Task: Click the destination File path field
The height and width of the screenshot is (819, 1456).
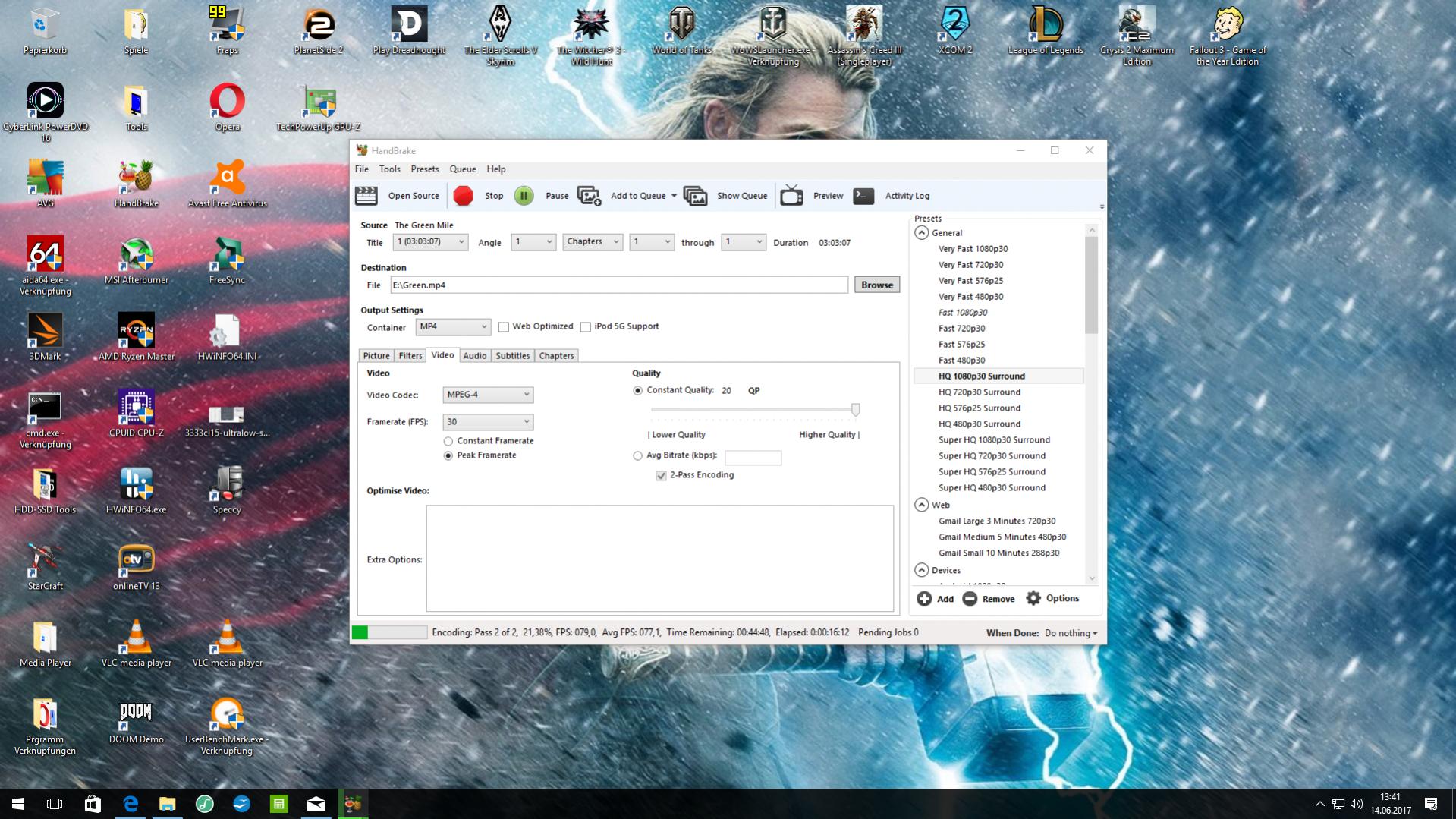Action: [x=619, y=285]
